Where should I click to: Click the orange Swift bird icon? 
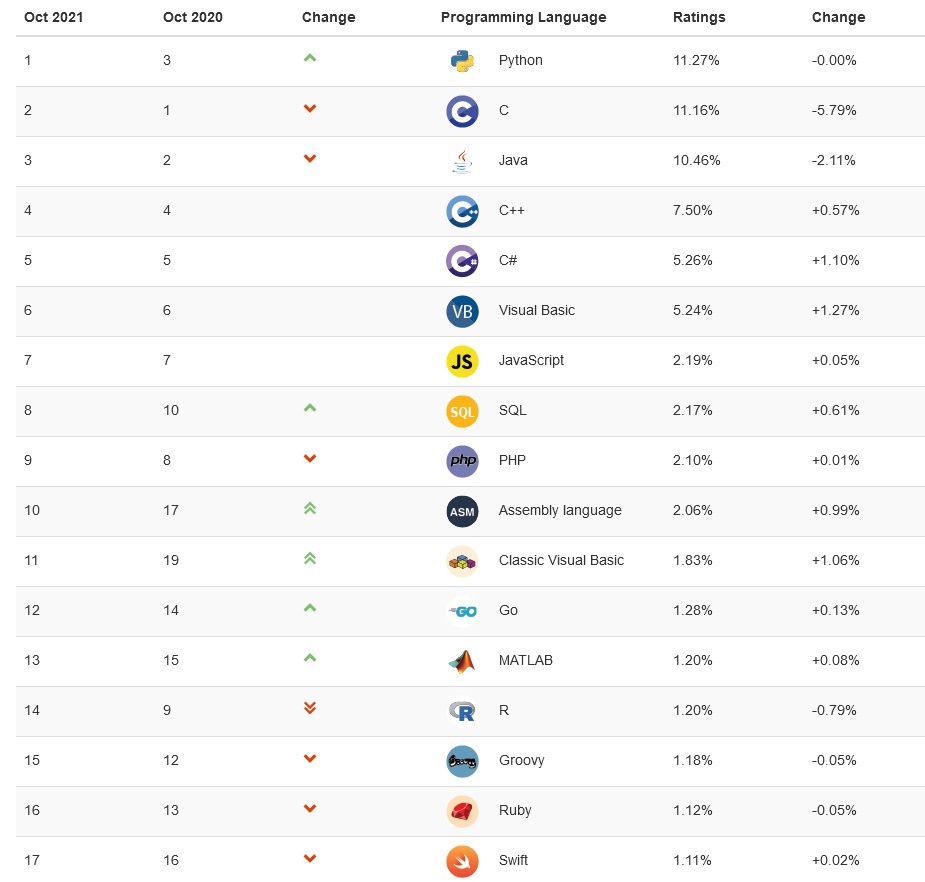click(x=462, y=862)
